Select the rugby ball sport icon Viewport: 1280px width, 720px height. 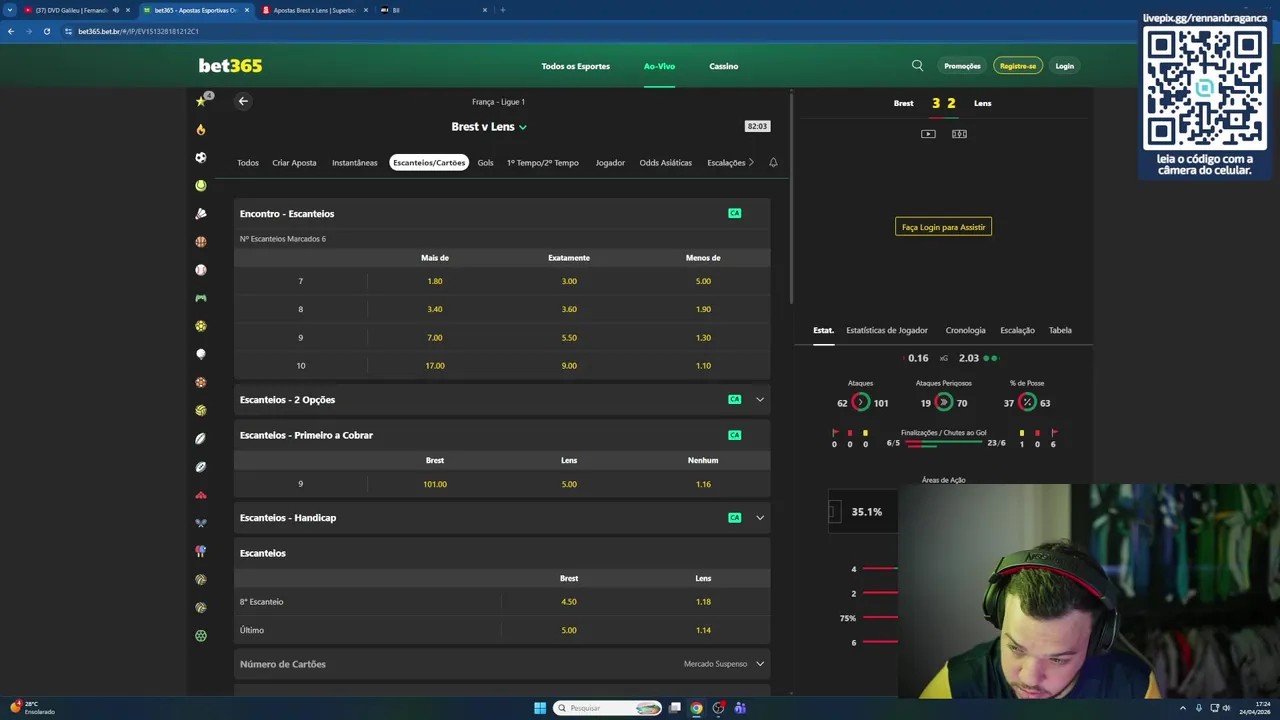coord(201,467)
